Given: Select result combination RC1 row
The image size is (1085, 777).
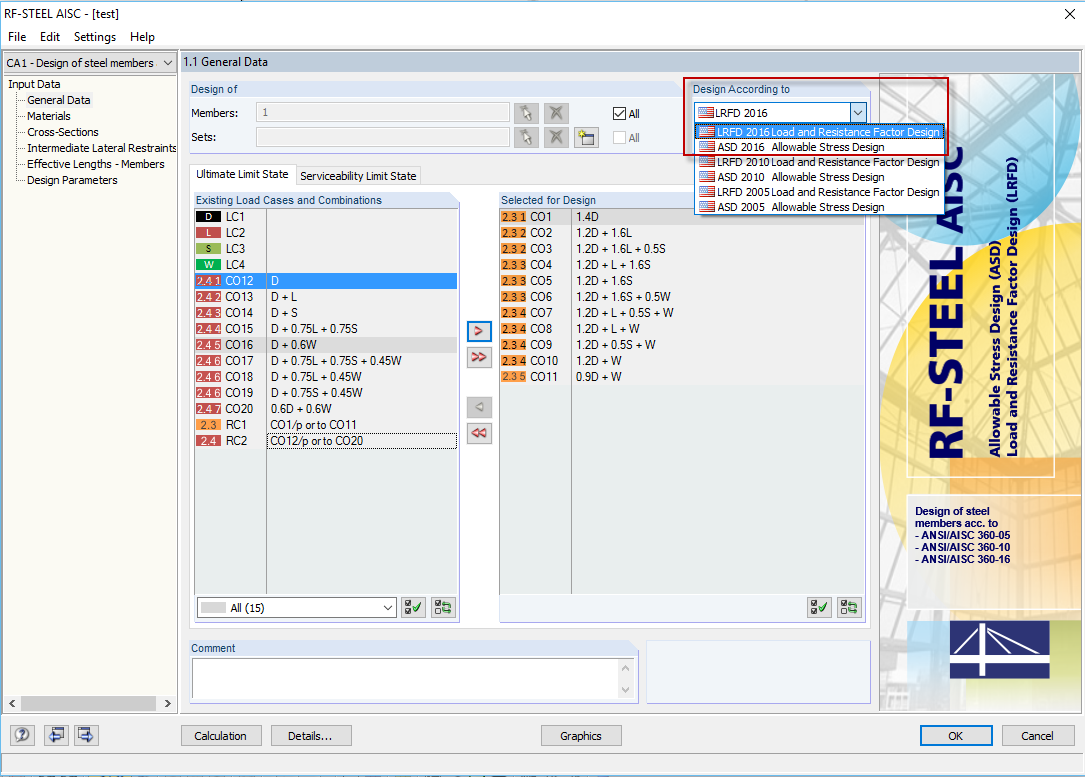Looking at the screenshot, I should (326, 424).
